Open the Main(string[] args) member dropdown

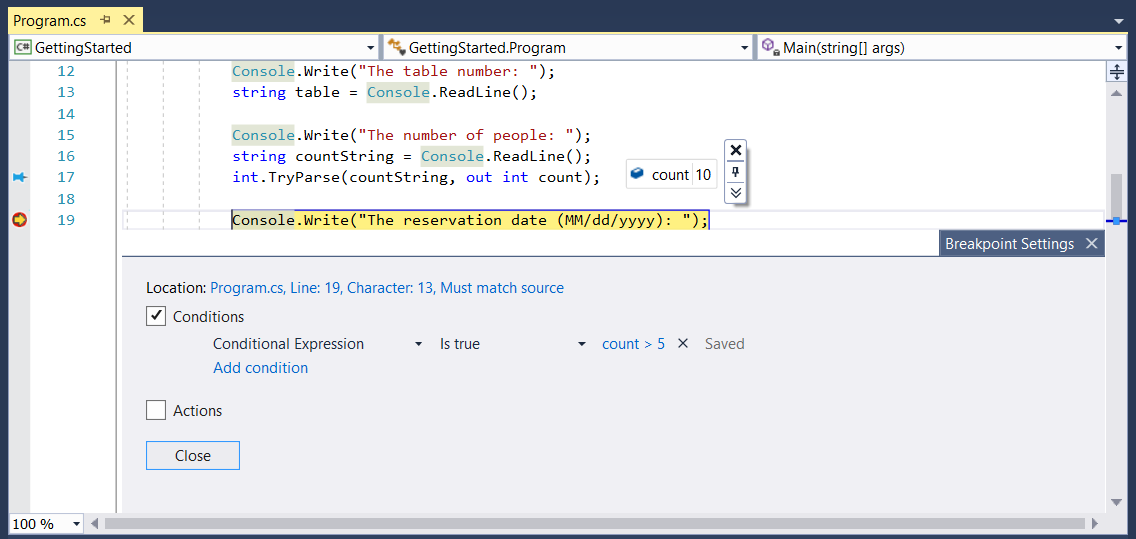click(x=940, y=48)
